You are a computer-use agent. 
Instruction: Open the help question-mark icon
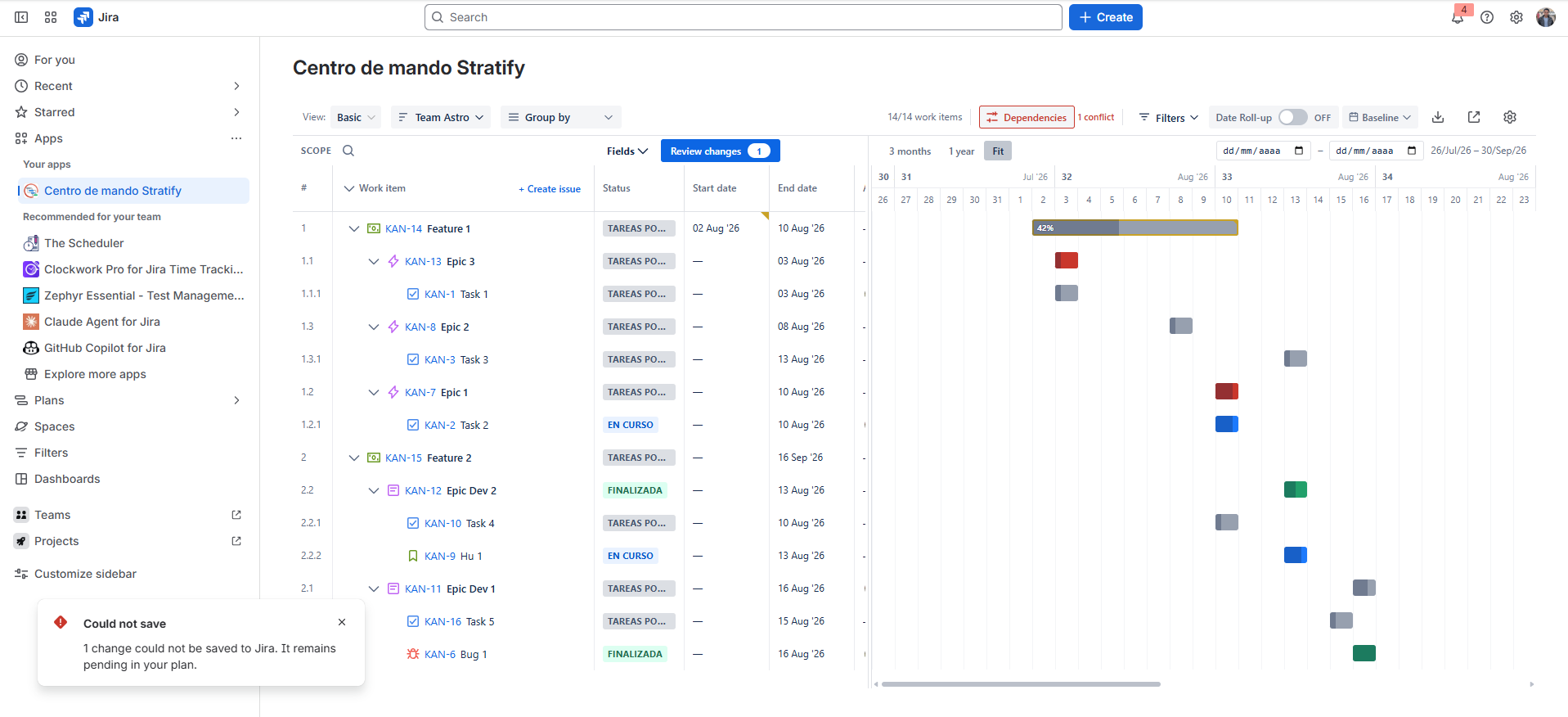[x=1487, y=17]
